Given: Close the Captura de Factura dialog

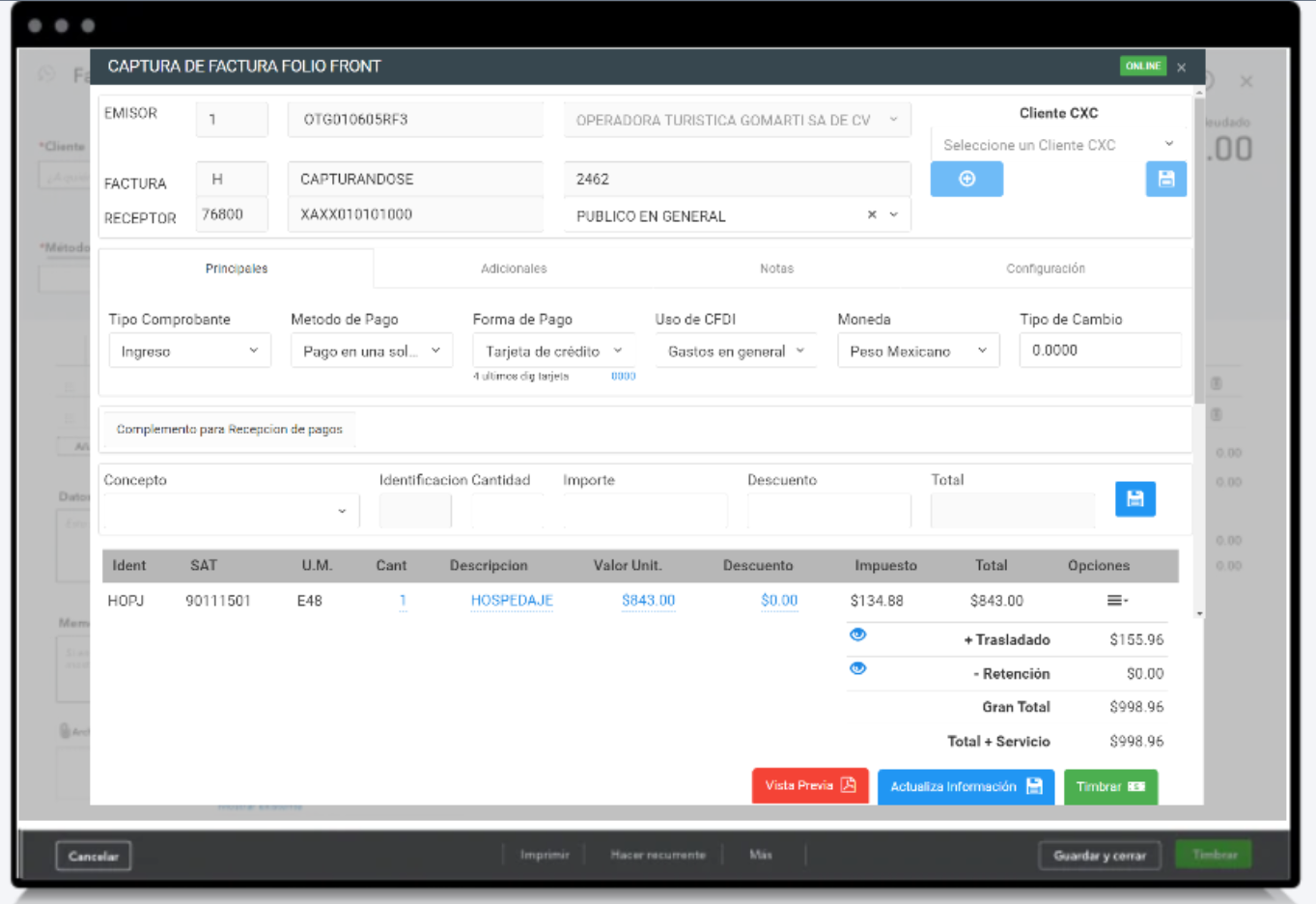Looking at the screenshot, I should (x=1182, y=68).
